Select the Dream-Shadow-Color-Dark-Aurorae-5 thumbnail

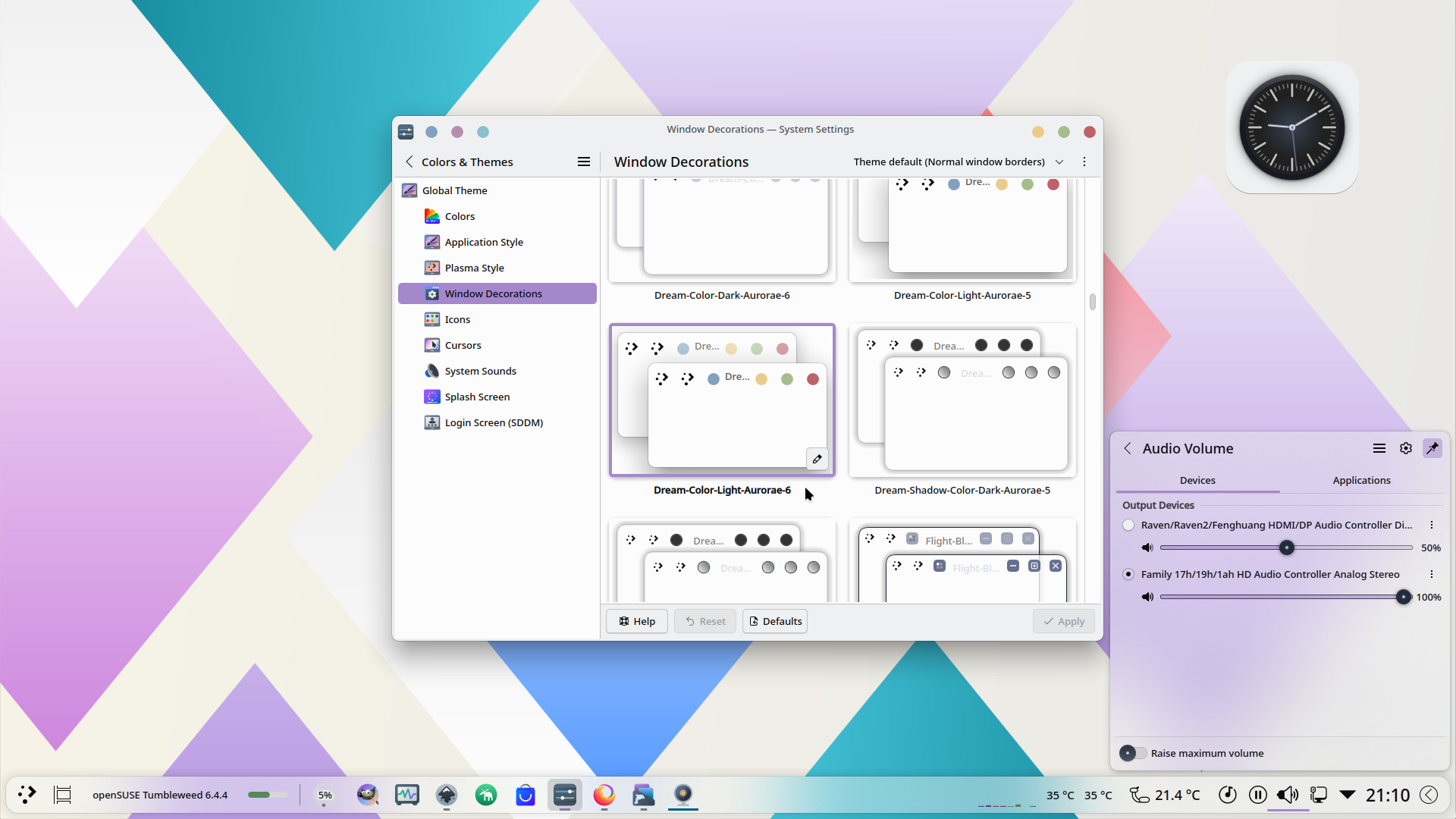click(x=962, y=401)
